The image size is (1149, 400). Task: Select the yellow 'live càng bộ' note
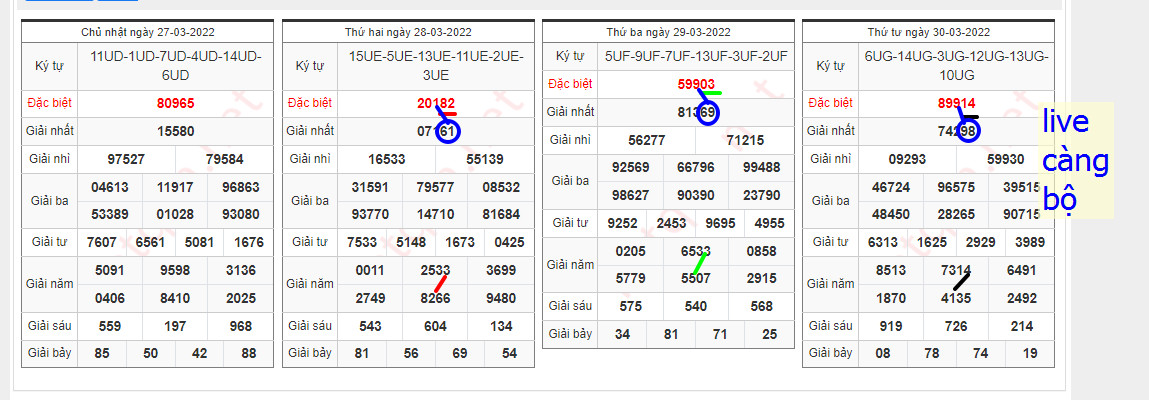[x=1075, y=161]
